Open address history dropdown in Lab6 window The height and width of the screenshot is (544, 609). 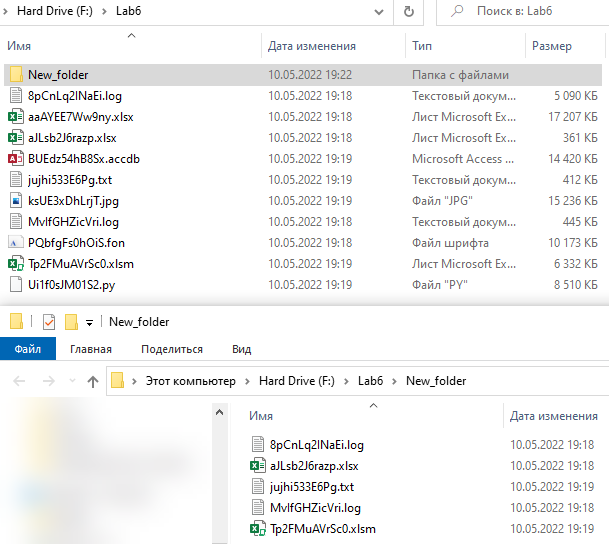379,12
